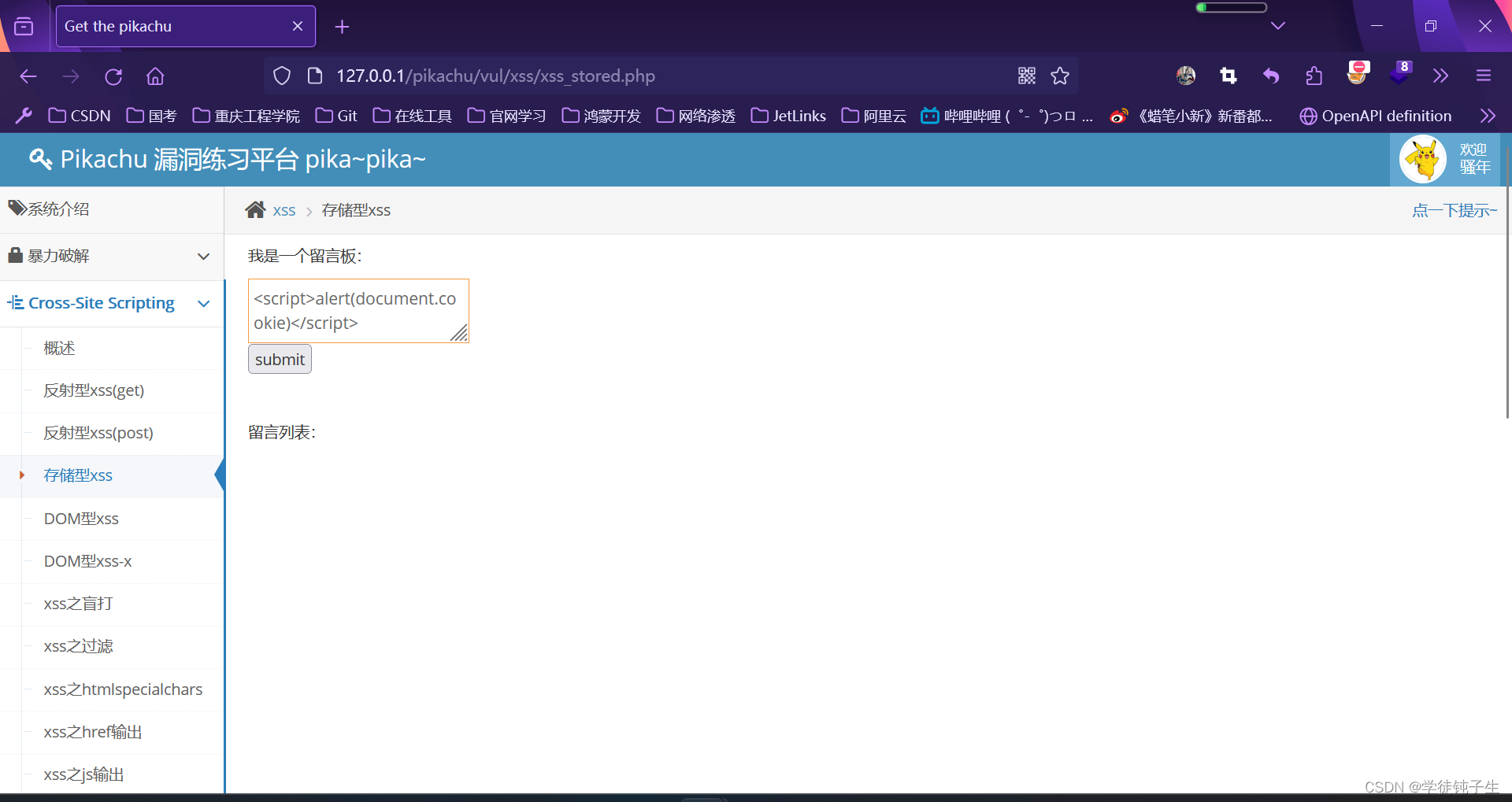Viewport: 1512px width, 802px height.
Task: Open the extensions puzzle icon
Action: (x=1314, y=76)
